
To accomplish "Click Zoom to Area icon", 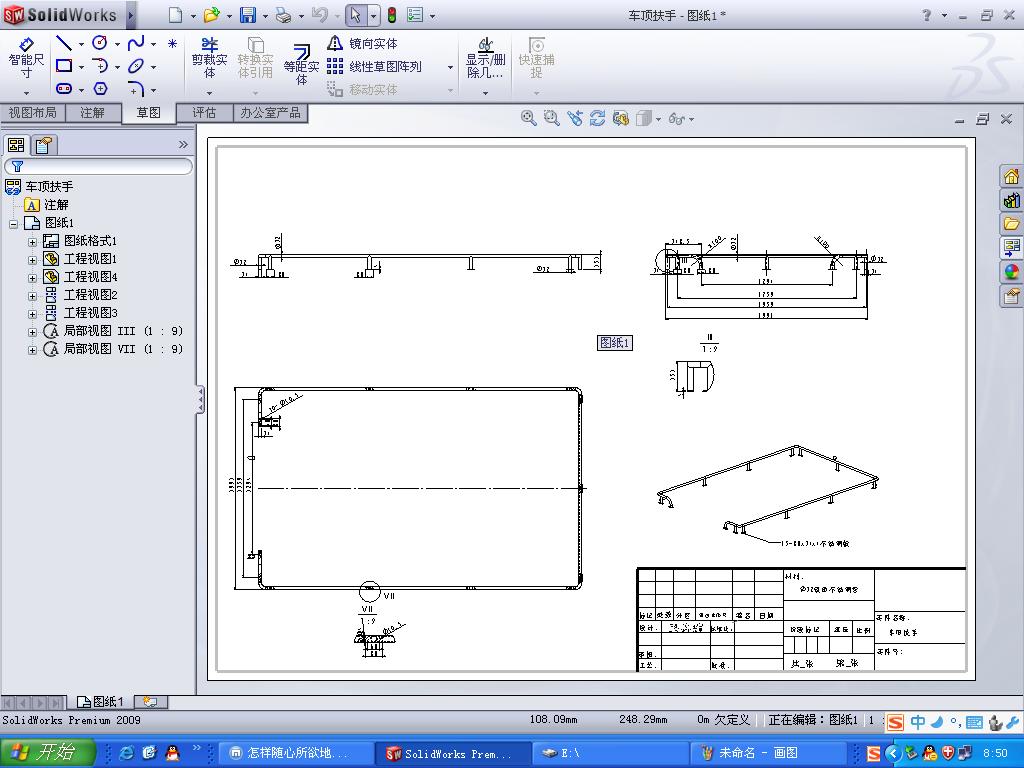I will [x=552, y=118].
